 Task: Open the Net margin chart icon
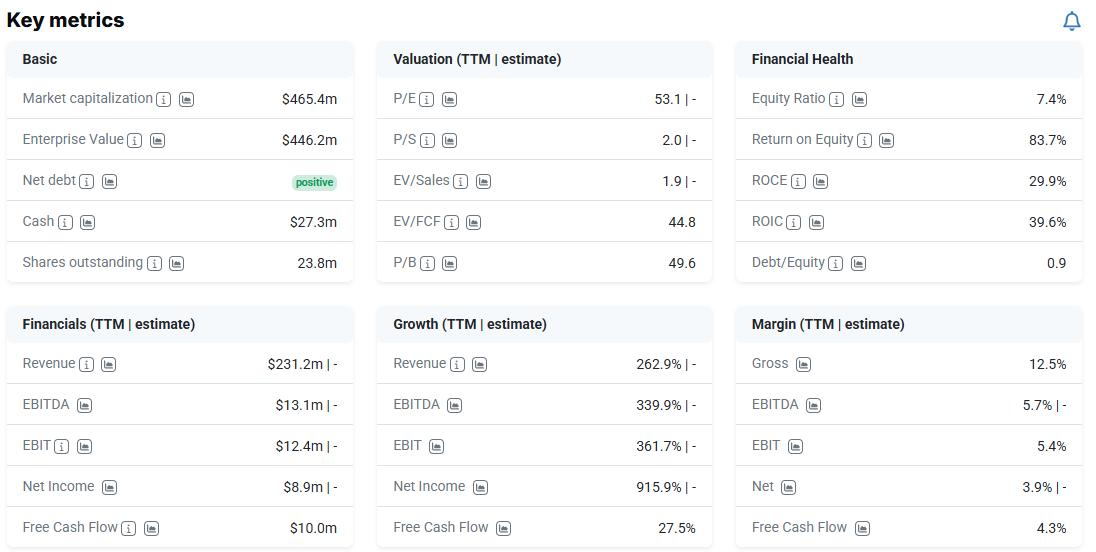788,488
